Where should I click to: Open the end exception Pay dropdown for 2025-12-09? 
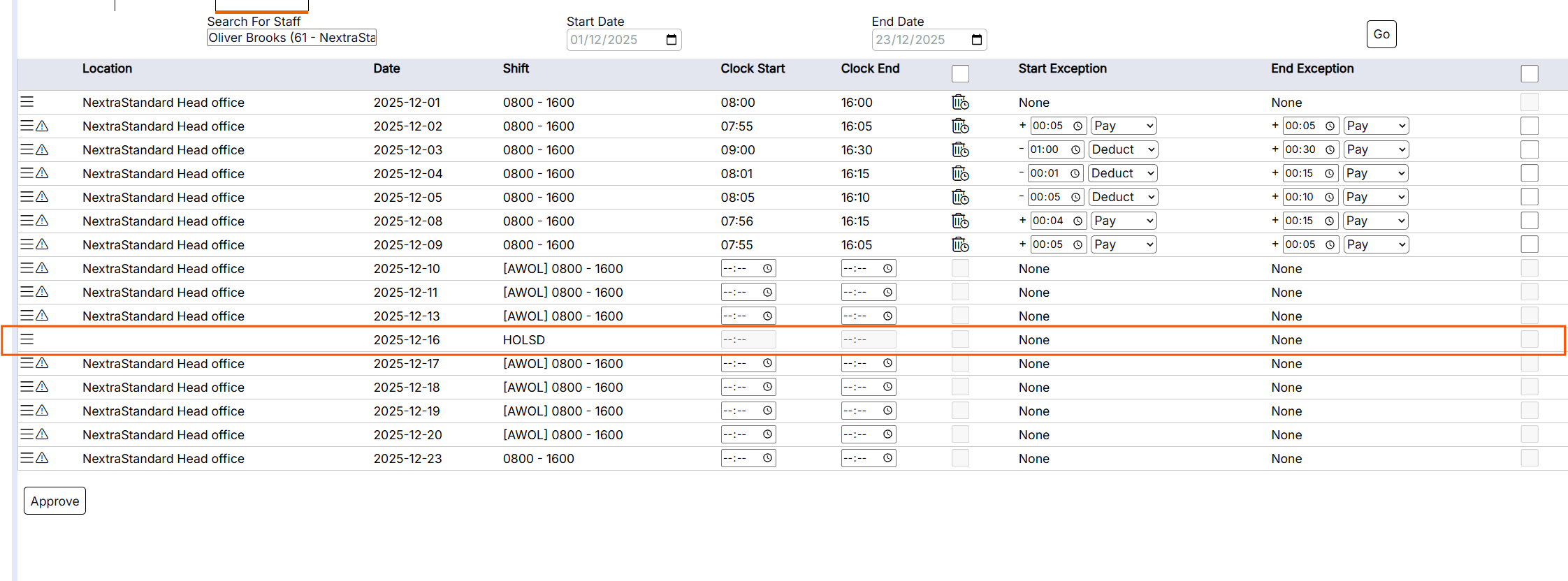1376,244
